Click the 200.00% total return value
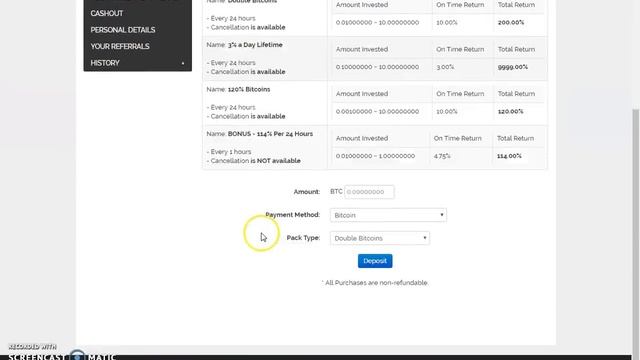This screenshot has width=640, height=360. pos(511,22)
